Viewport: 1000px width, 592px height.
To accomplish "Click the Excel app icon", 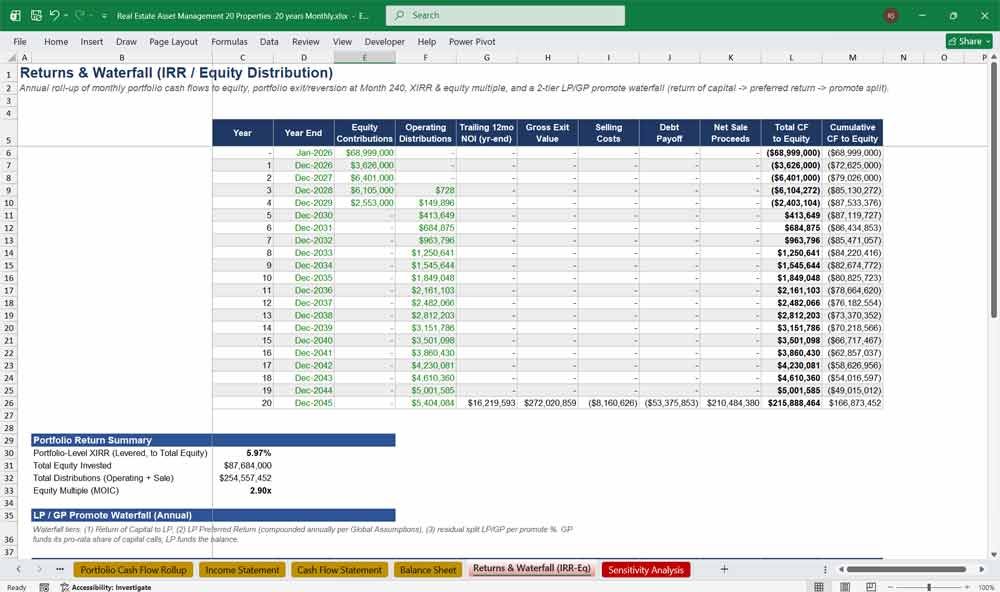I will [x=15, y=15].
